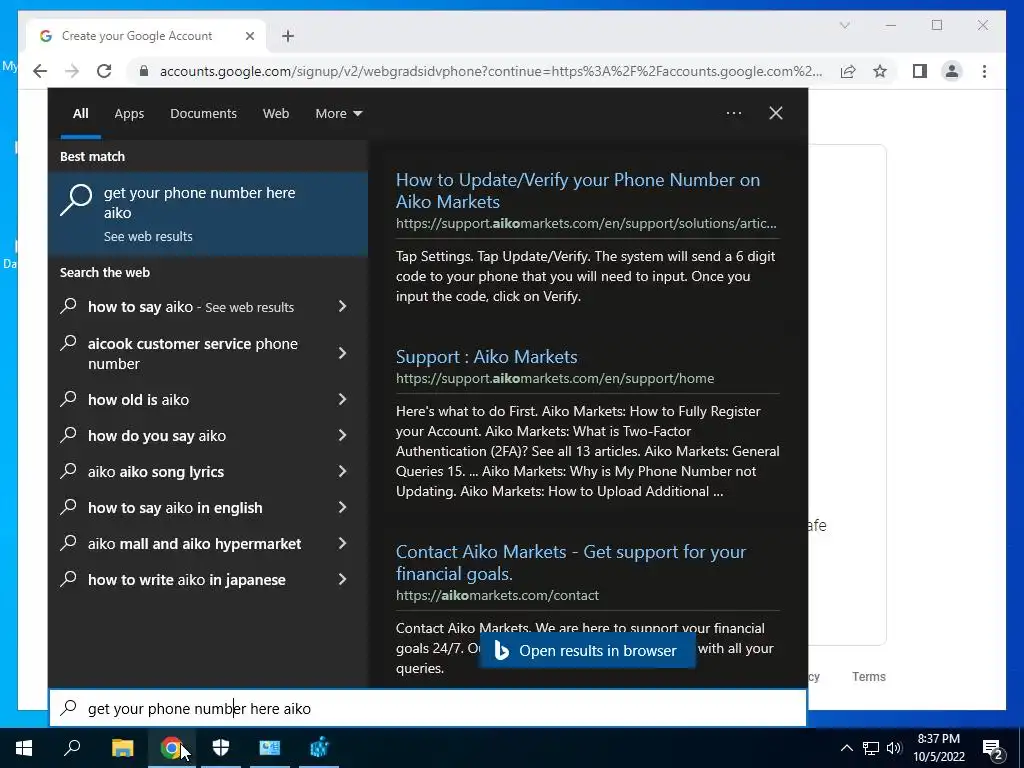Close the Windows search panel
1024x768 pixels.
[x=776, y=113]
